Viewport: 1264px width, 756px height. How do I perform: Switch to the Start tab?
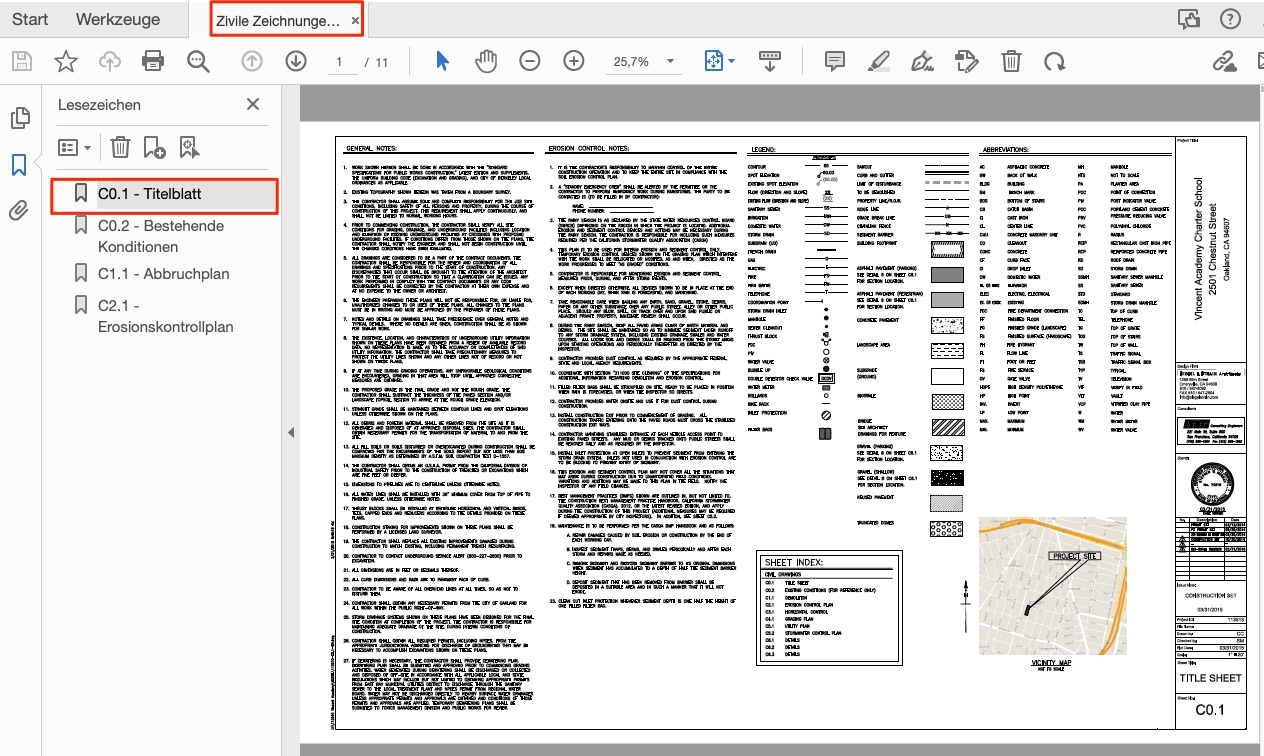(x=30, y=19)
